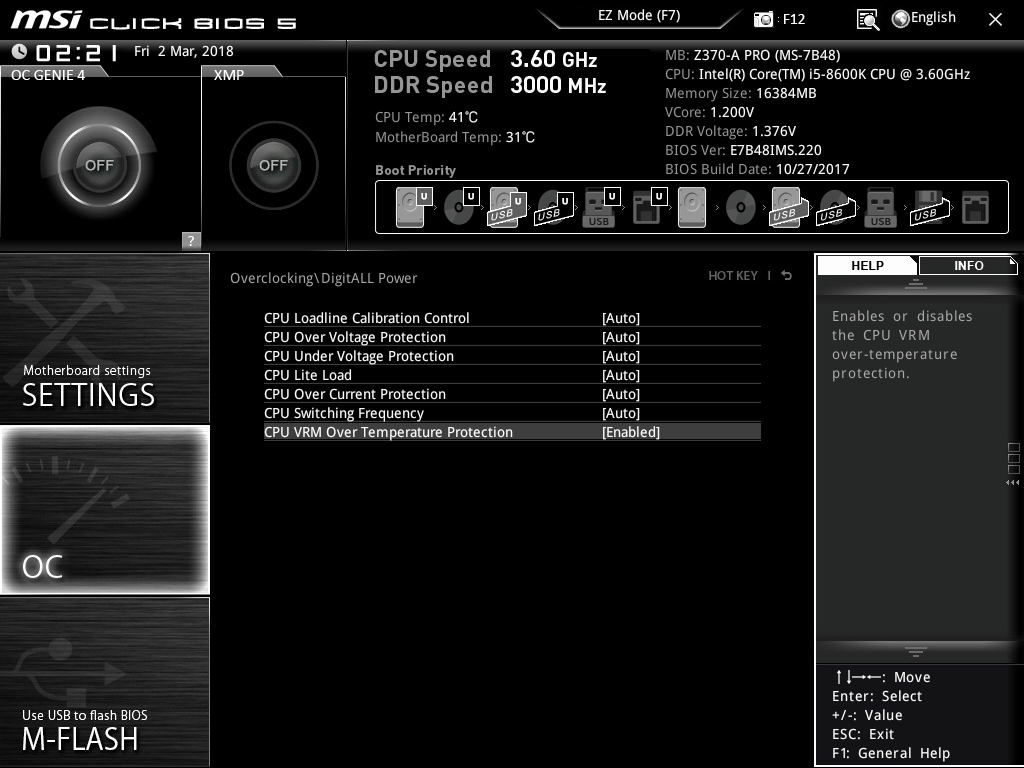Click the date Fri 2 Mar, 2018
The height and width of the screenshot is (768, 1024).
point(184,51)
